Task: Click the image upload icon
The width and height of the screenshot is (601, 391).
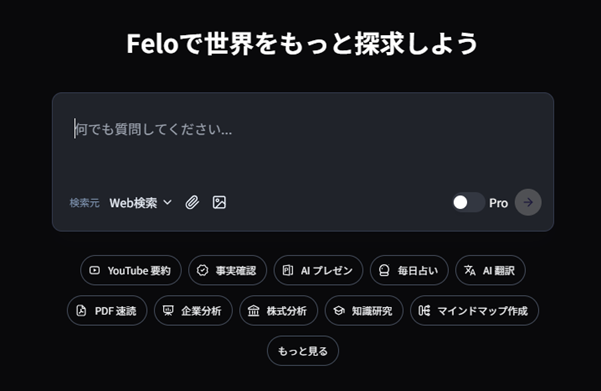Action: click(x=219, y=202)
